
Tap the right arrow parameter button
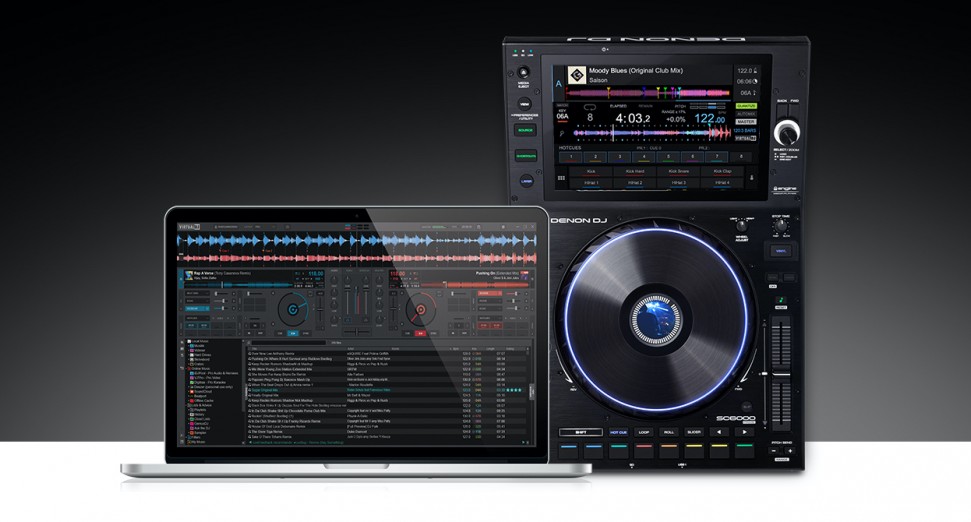[744, 432]
